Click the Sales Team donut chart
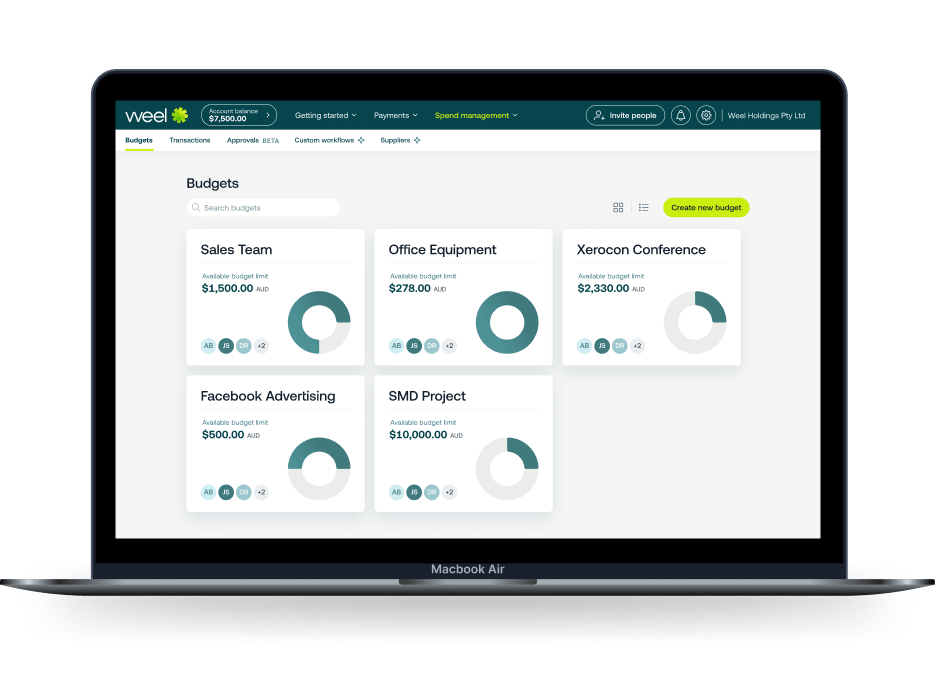Image resolution: width=935 pixels, height=693 pixels. [319, 322]
